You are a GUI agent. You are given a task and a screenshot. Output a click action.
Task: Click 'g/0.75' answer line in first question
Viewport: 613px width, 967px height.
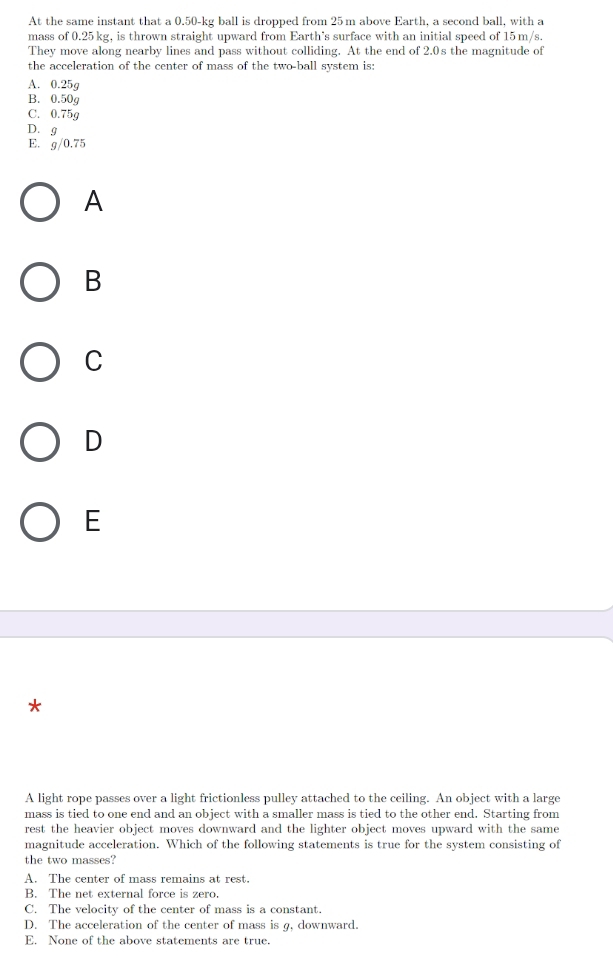[57, 144]
